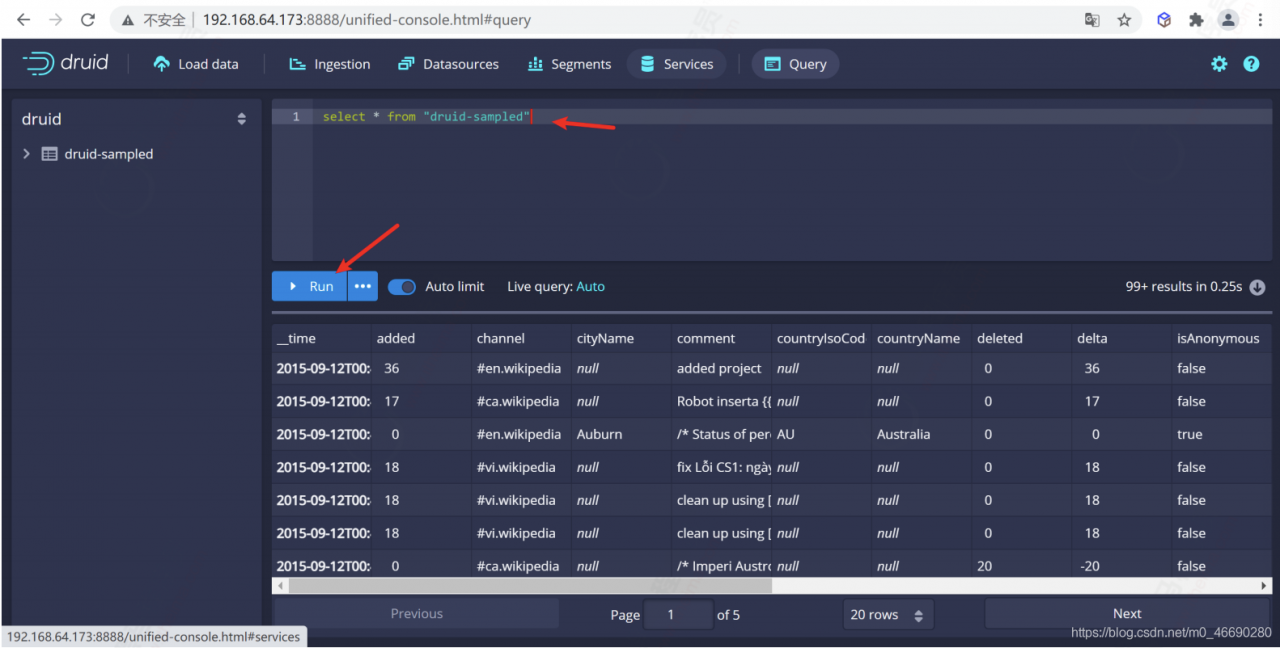Click the translate page icon
The height and width of the screenshot is (648, 1280).
point(1093,20)
